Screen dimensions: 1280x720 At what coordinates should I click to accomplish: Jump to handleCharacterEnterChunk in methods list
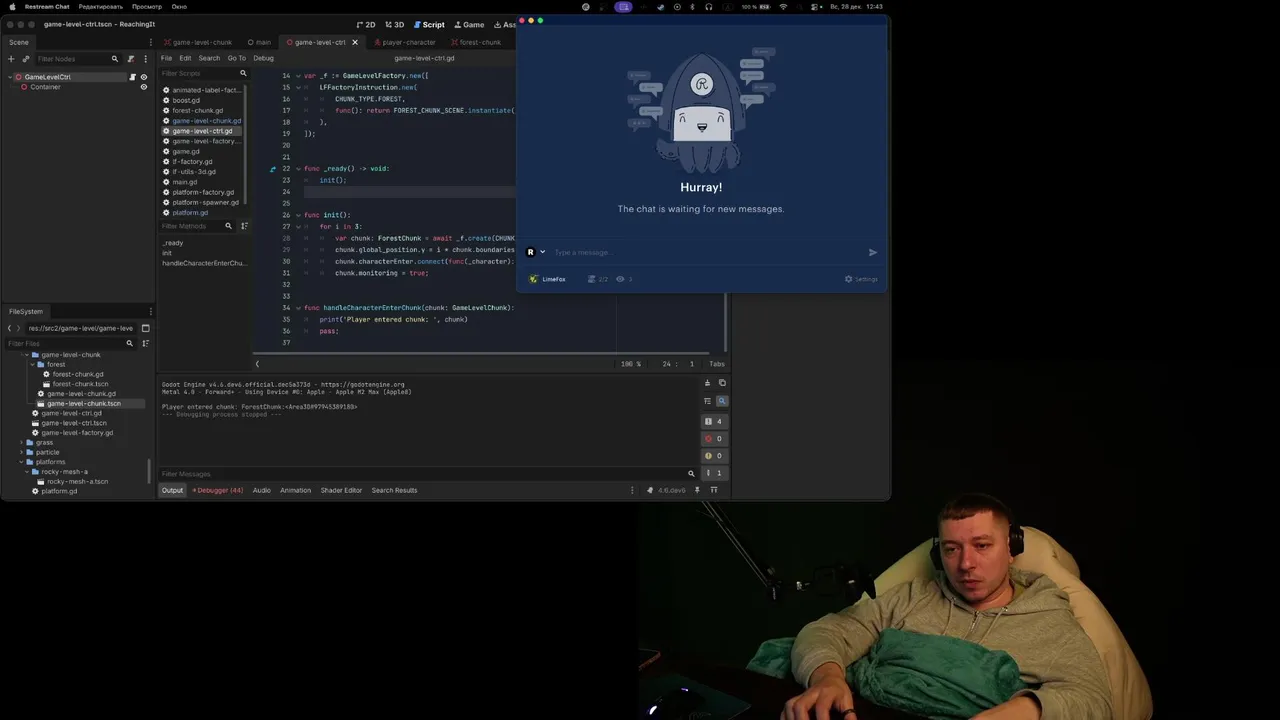point(203,263)
